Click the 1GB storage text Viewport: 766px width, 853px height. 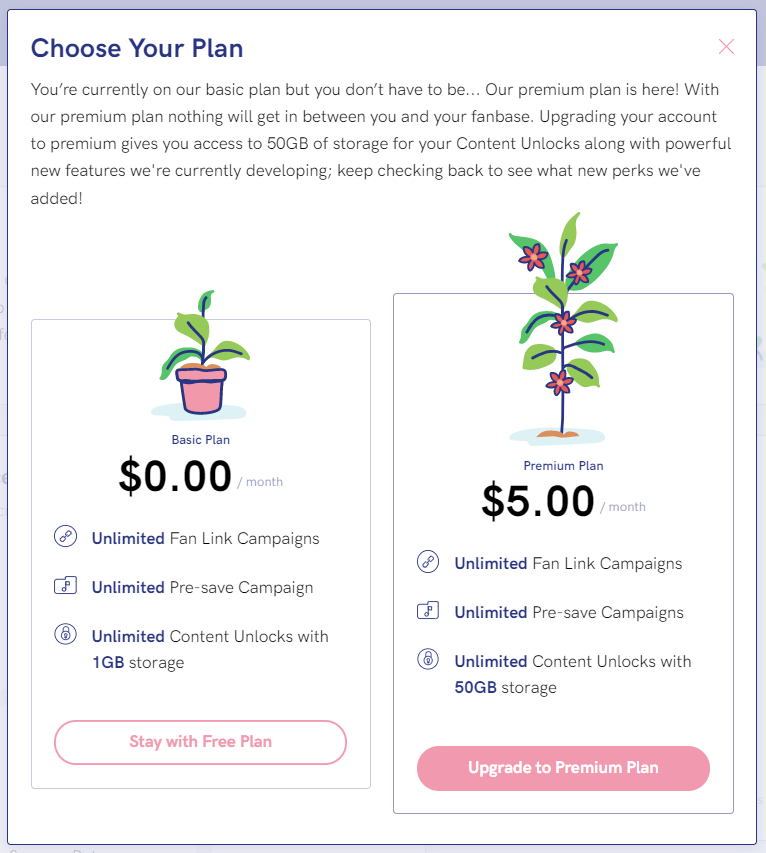[138, 663]
